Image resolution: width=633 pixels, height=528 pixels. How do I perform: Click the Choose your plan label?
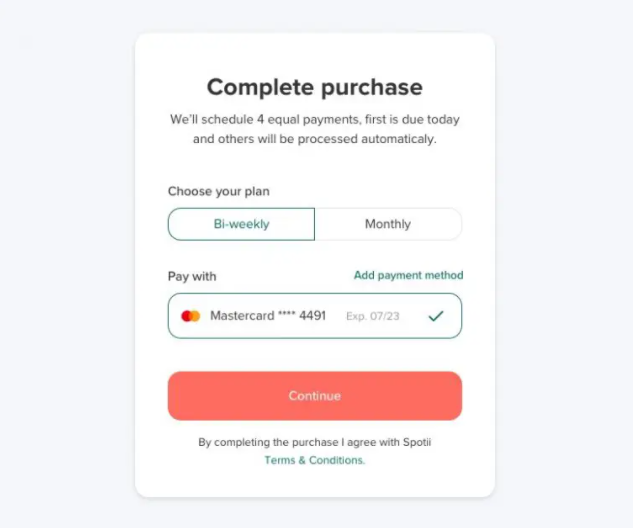tap(219, 191)
